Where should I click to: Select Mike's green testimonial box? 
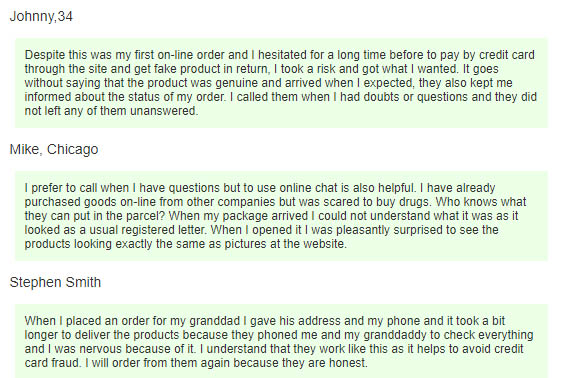[x=281, y=216]
